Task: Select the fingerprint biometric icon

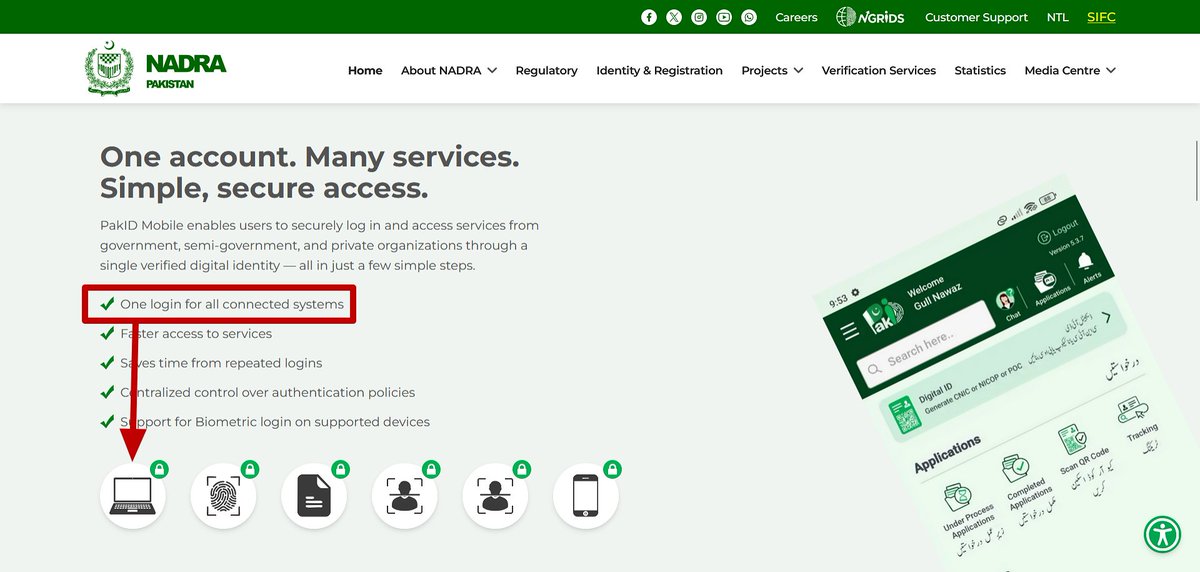Action: (x=223, y=496)
